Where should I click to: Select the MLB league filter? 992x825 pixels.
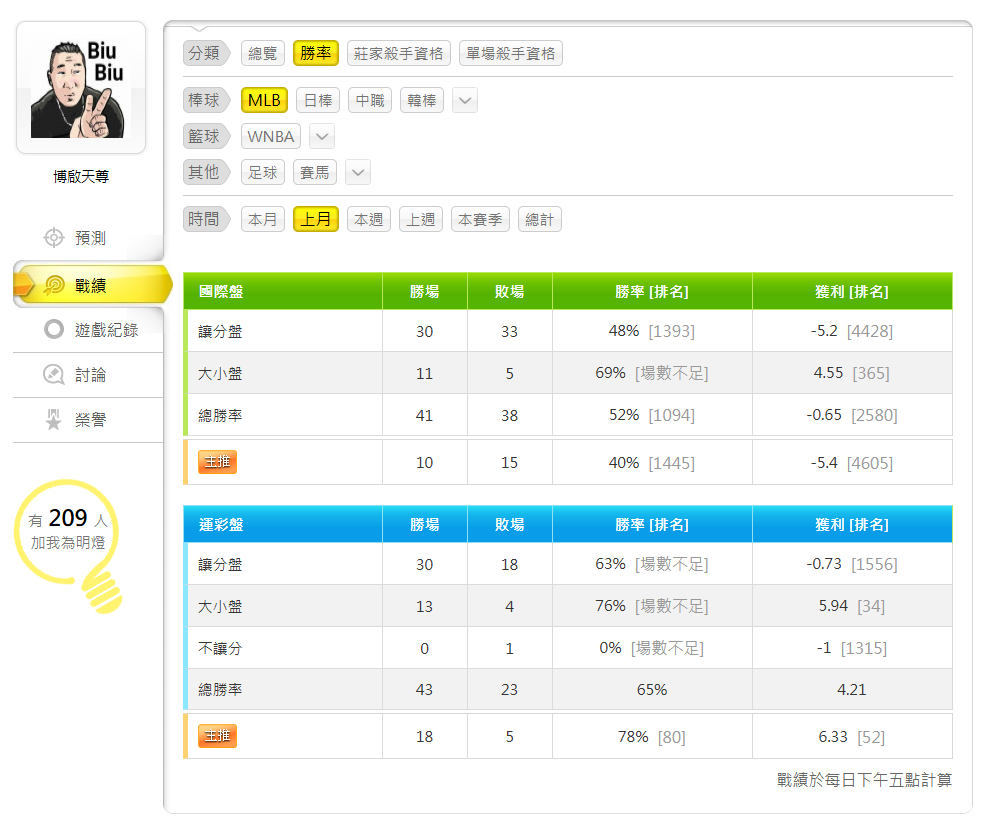264,100
